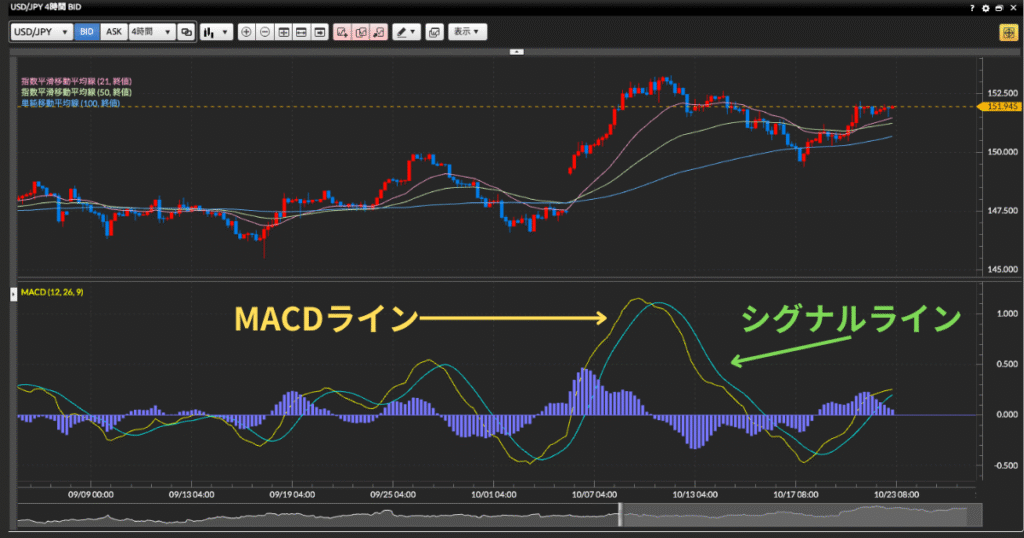Zoom out the chart with minus icon
This screenshot has height=538, width=1024.
point(265,32)
